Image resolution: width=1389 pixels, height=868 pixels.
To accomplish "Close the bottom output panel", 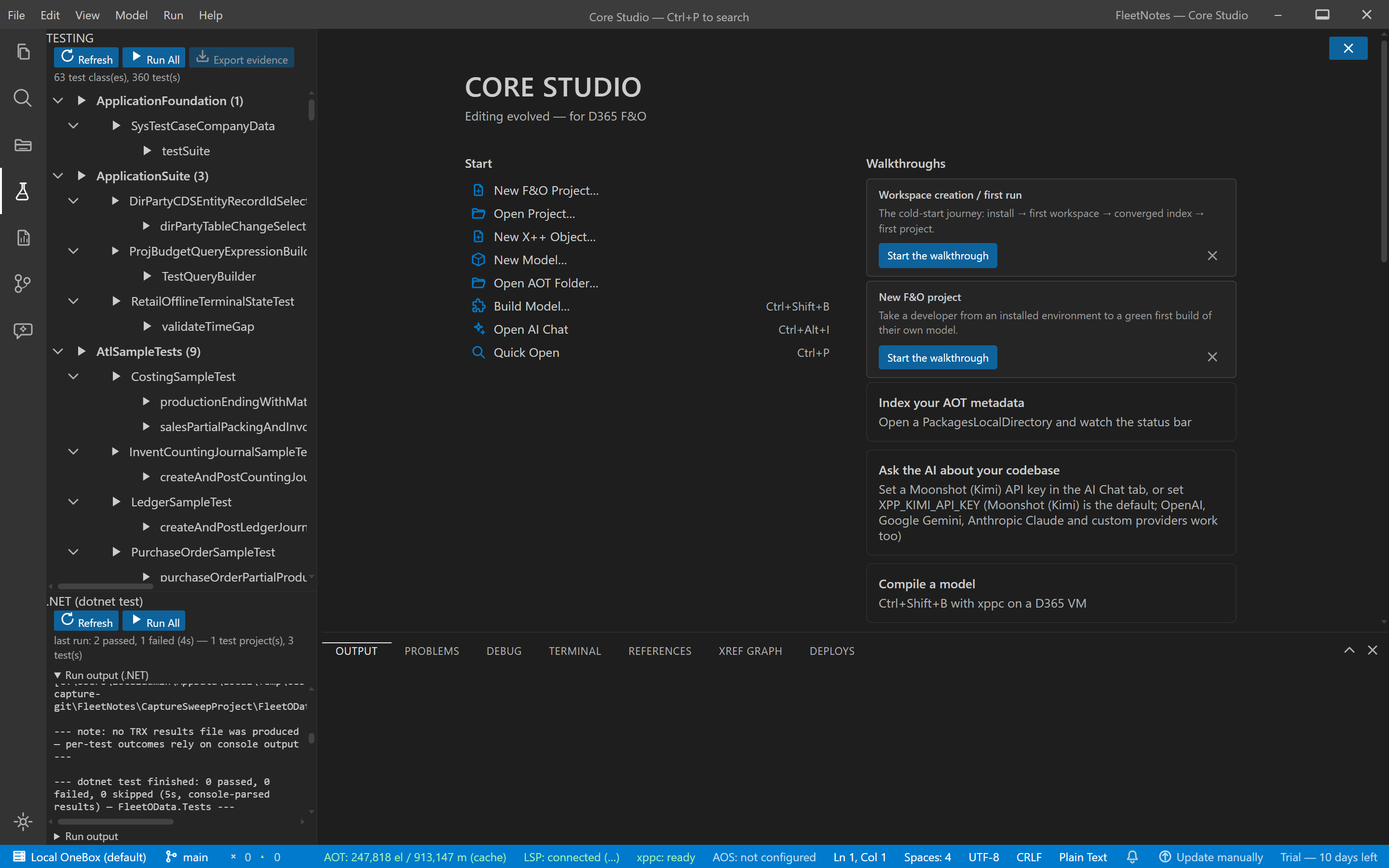I will (x=1372, y=650).
